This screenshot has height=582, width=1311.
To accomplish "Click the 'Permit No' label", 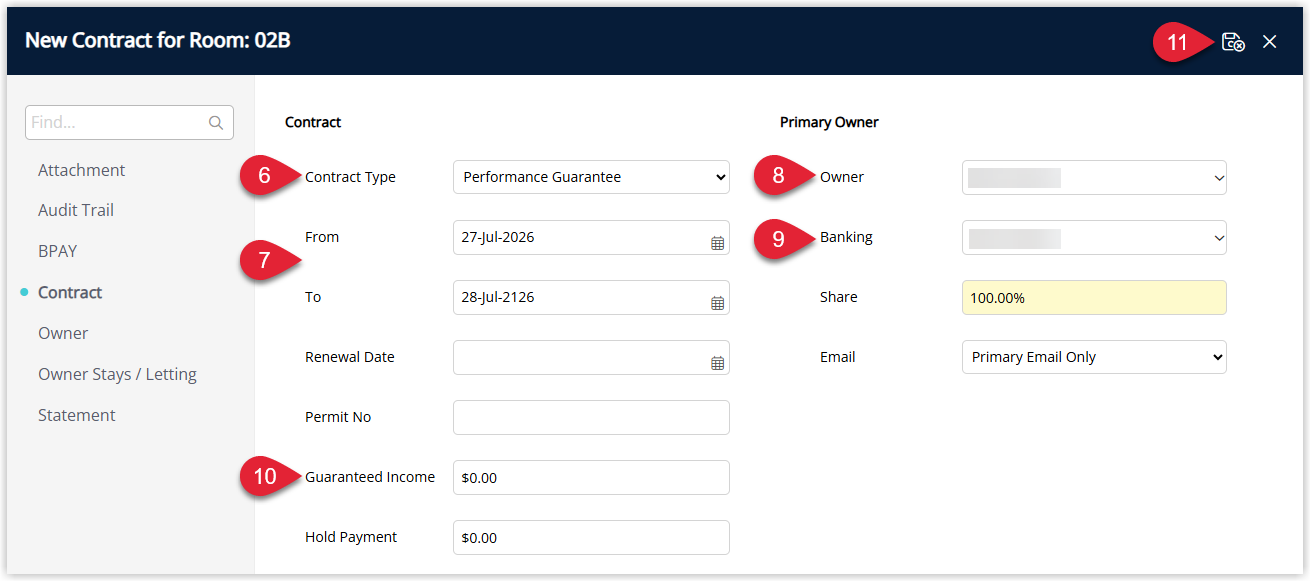I will (x=338, y=417).
